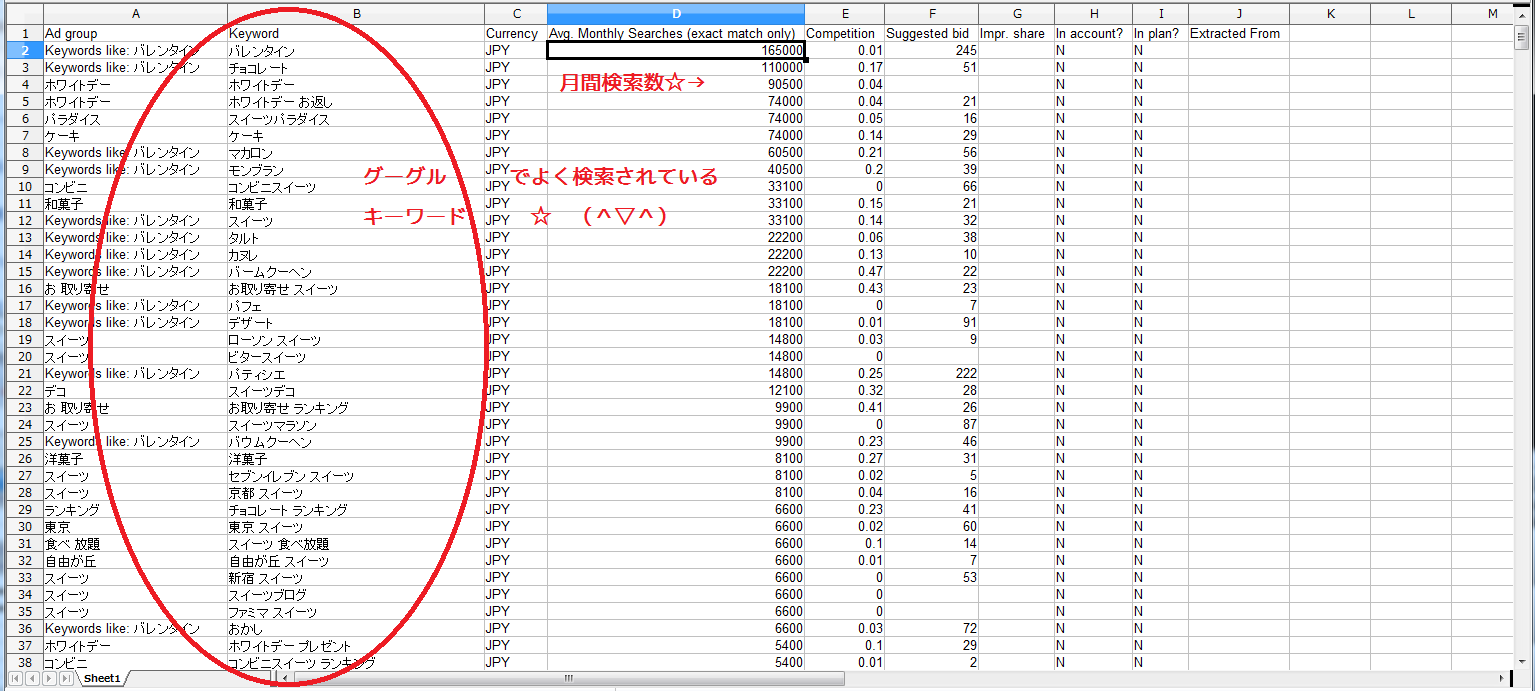The height and width of the screenshot is (691, 1535).
Task: Select the competition cell showing 0.43
Action: 844,288
